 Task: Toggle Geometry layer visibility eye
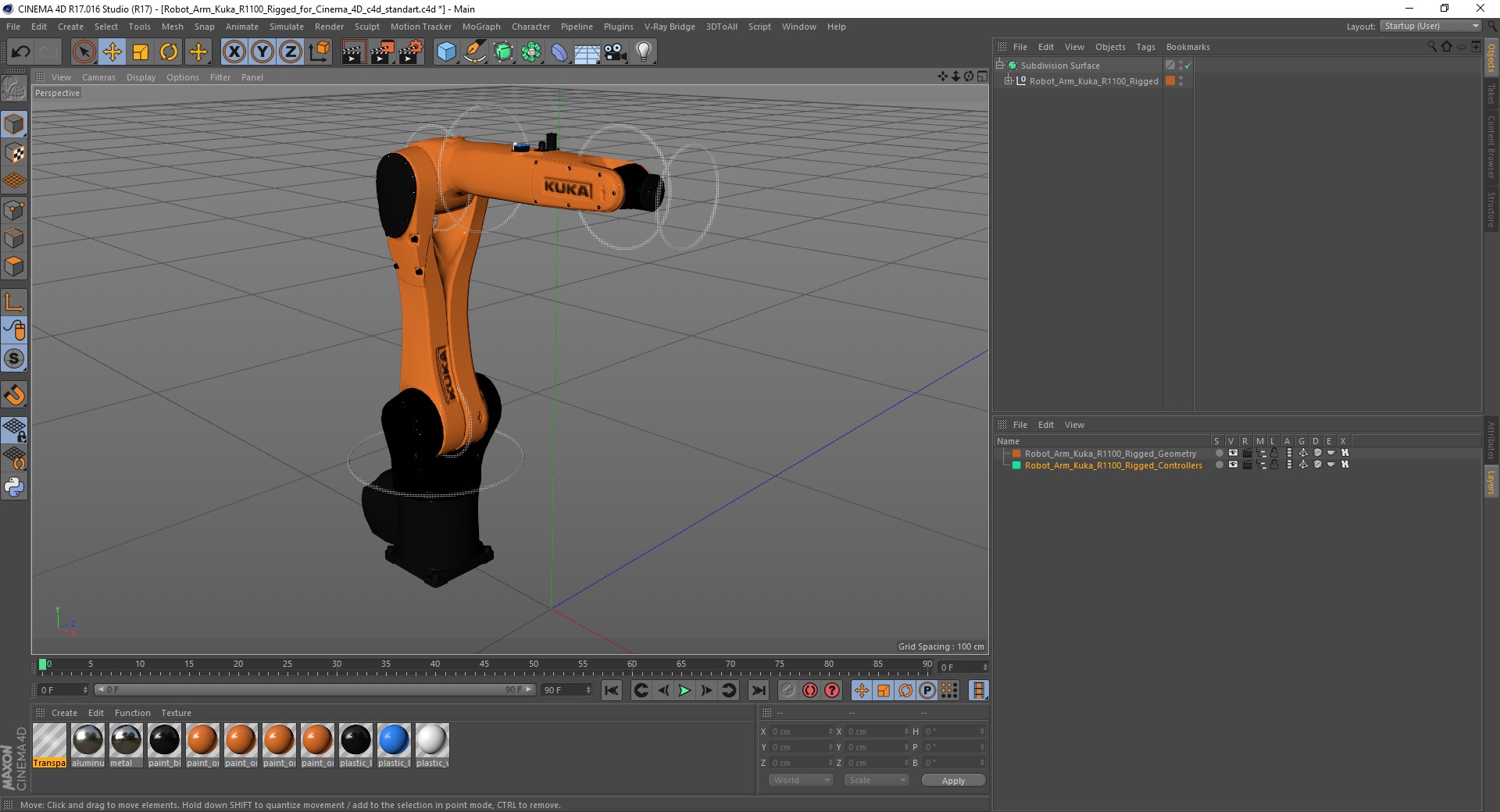1233,453
